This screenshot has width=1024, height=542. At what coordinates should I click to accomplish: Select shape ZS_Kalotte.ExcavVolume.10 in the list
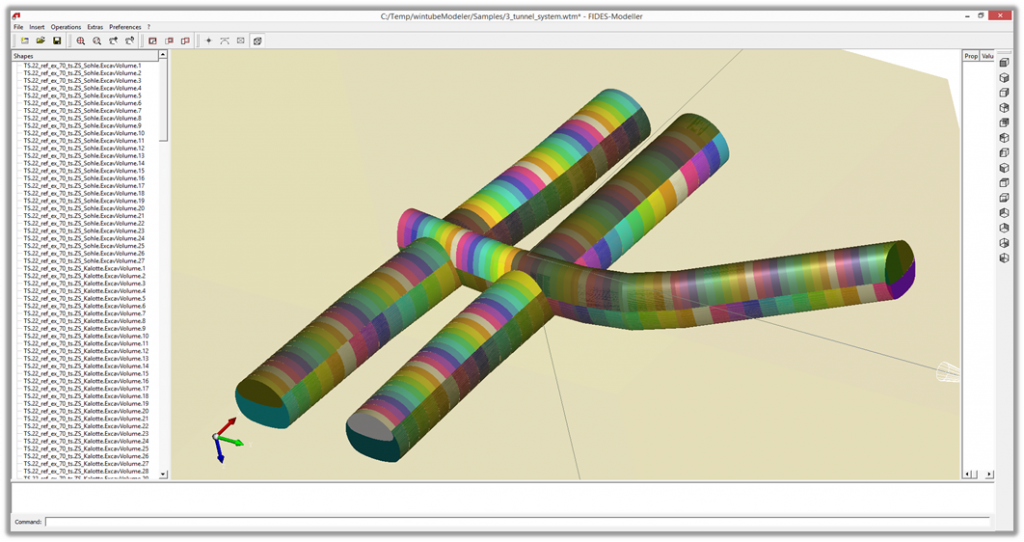tap(86, 336)
